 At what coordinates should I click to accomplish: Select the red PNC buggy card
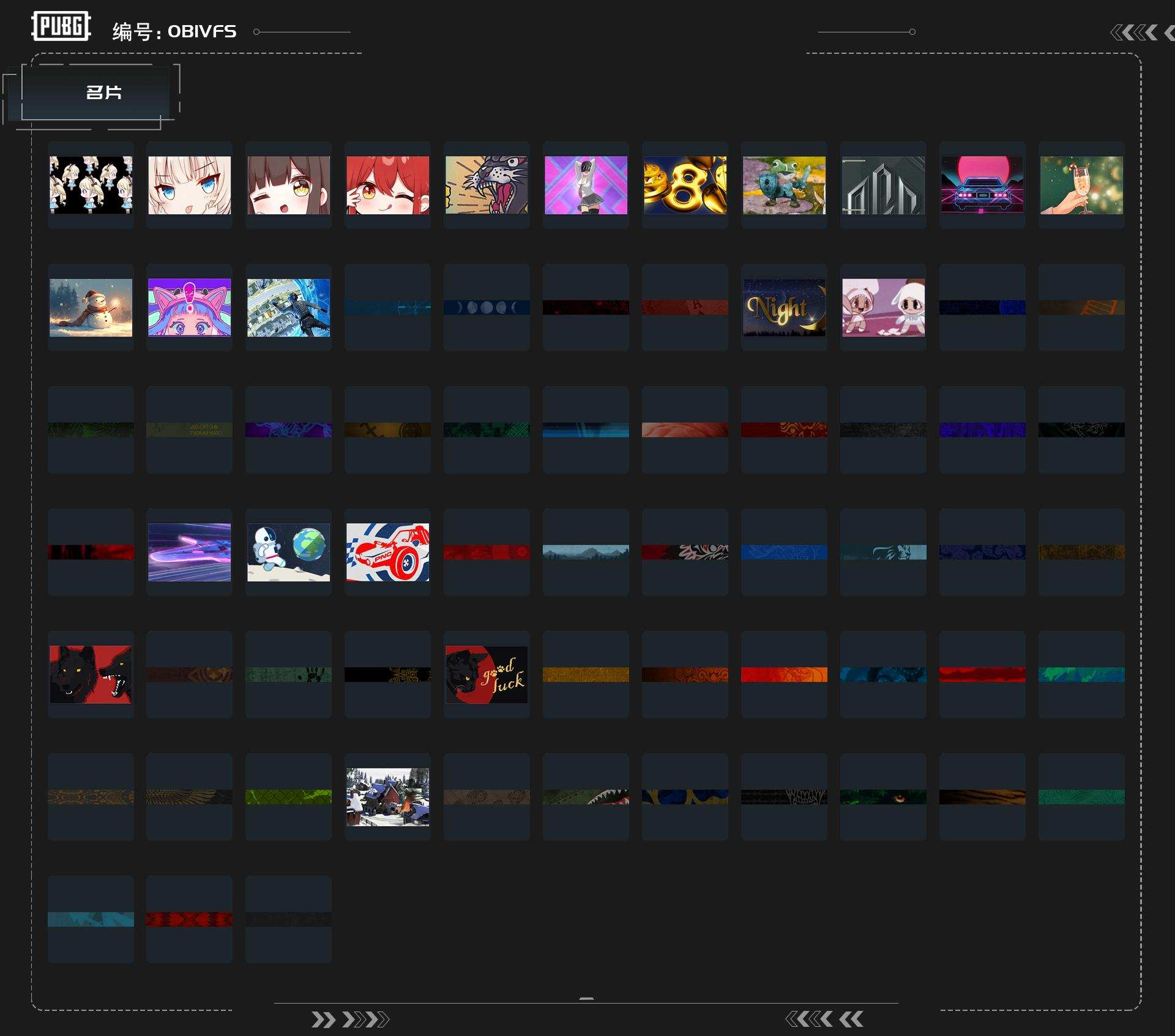387,552
